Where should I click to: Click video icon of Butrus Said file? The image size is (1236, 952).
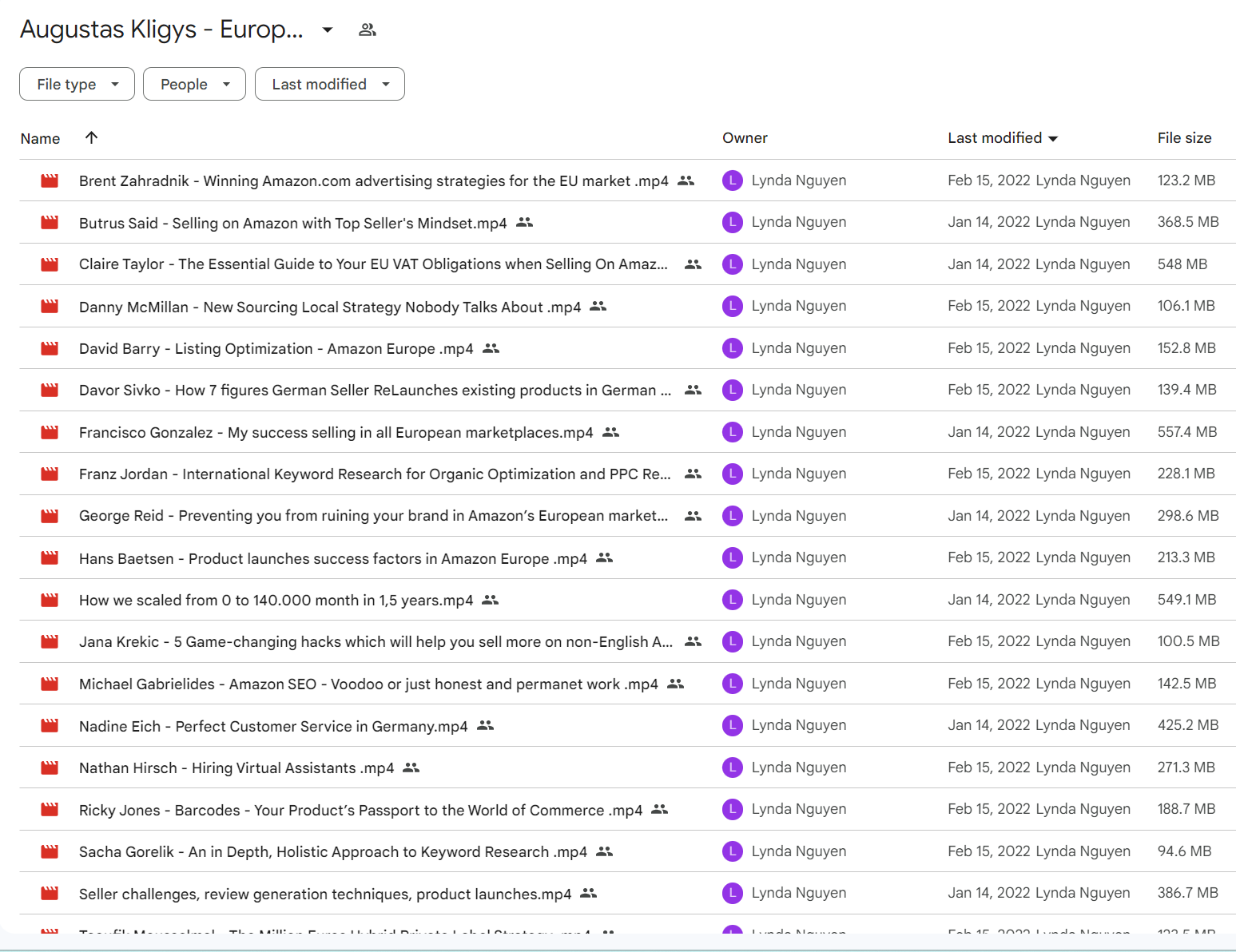[50, 222]
